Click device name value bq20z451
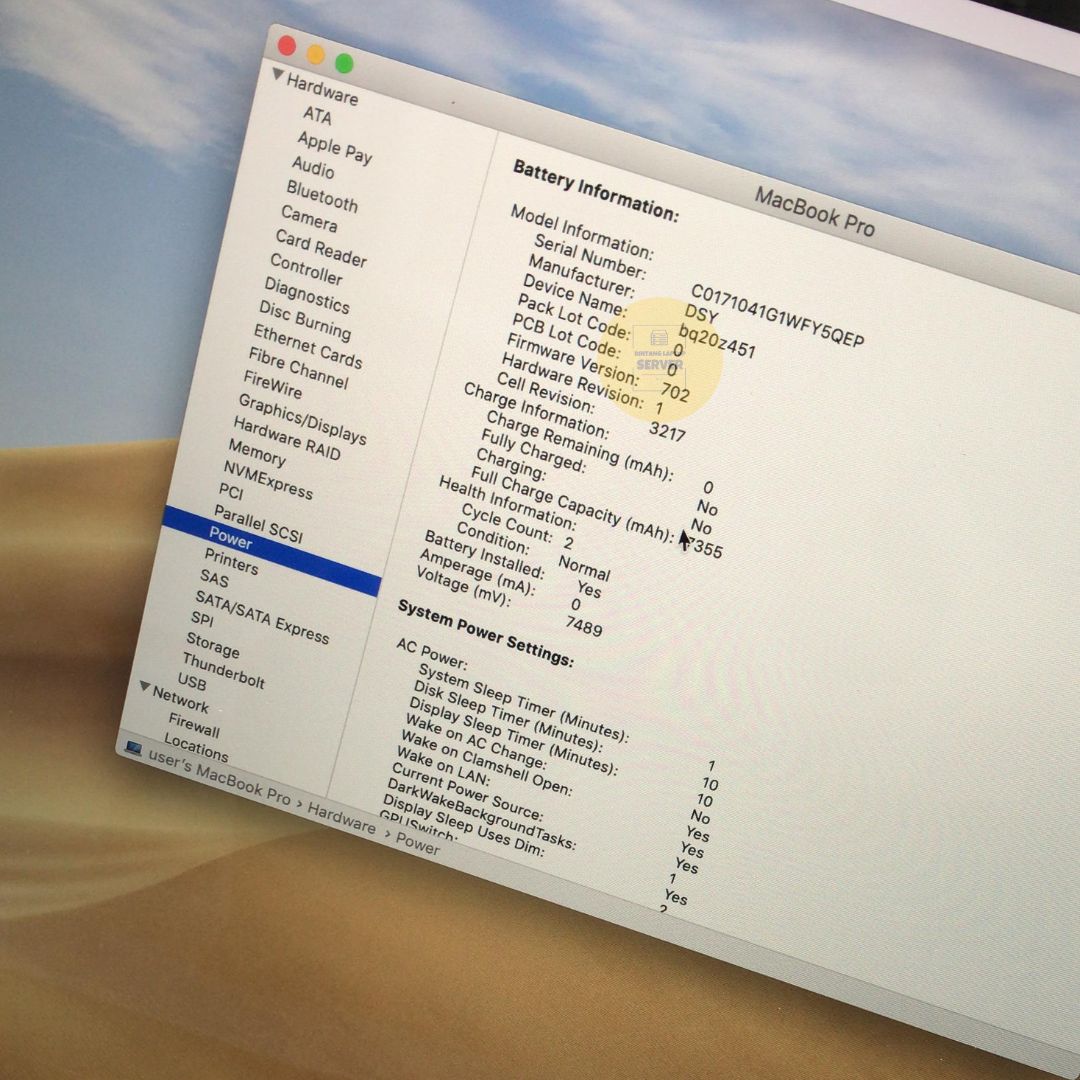 click(717, 341)
